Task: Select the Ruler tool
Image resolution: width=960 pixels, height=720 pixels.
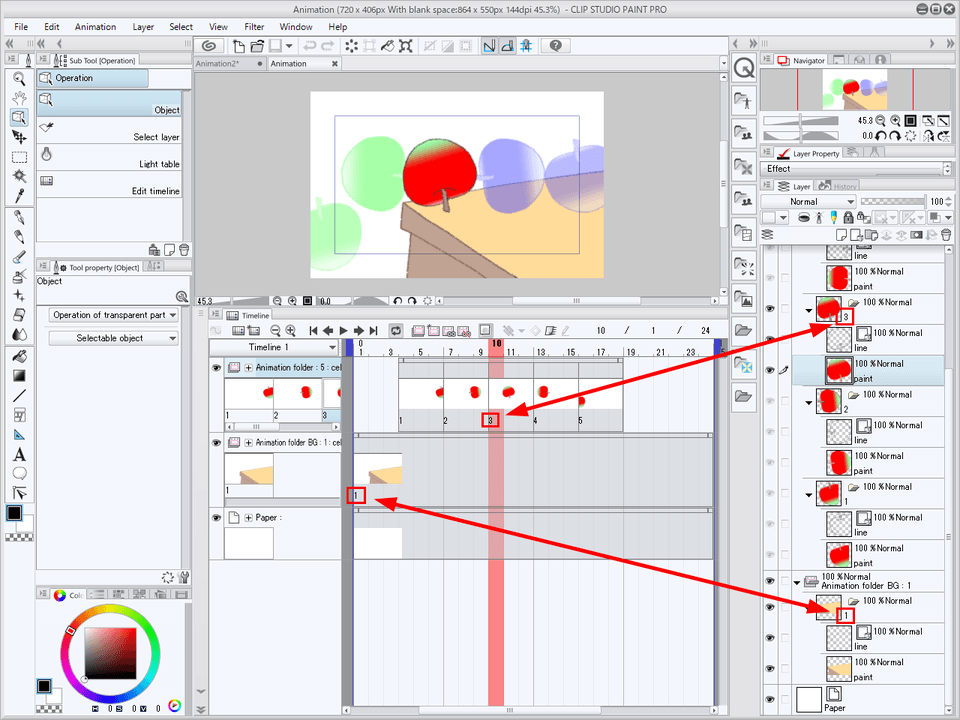Action: [19, 435]
